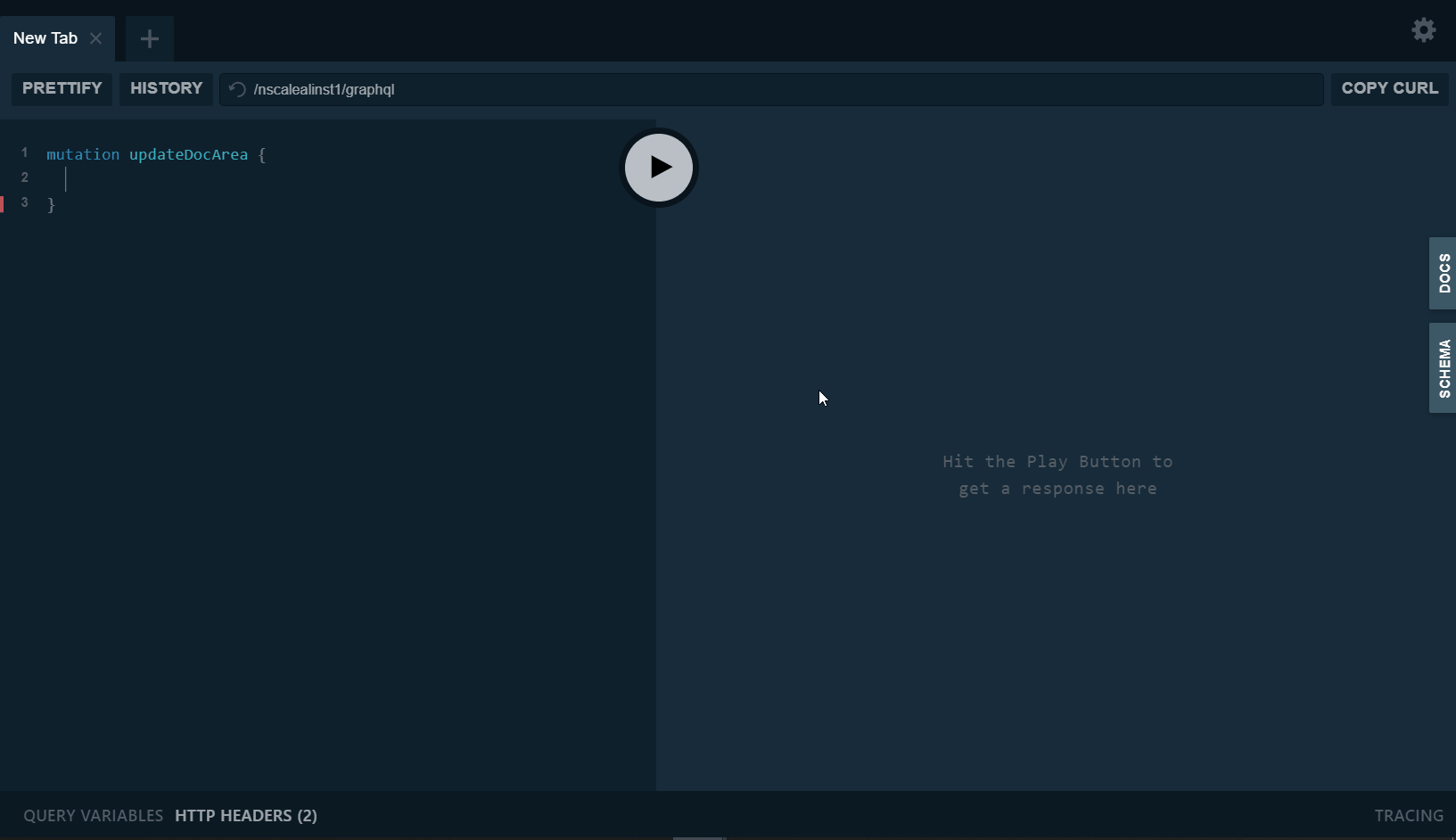Expand the SCHEMA side panel
This screenshot has width=1456, height=840.
pyautogui.click(x=1442, y=367)
